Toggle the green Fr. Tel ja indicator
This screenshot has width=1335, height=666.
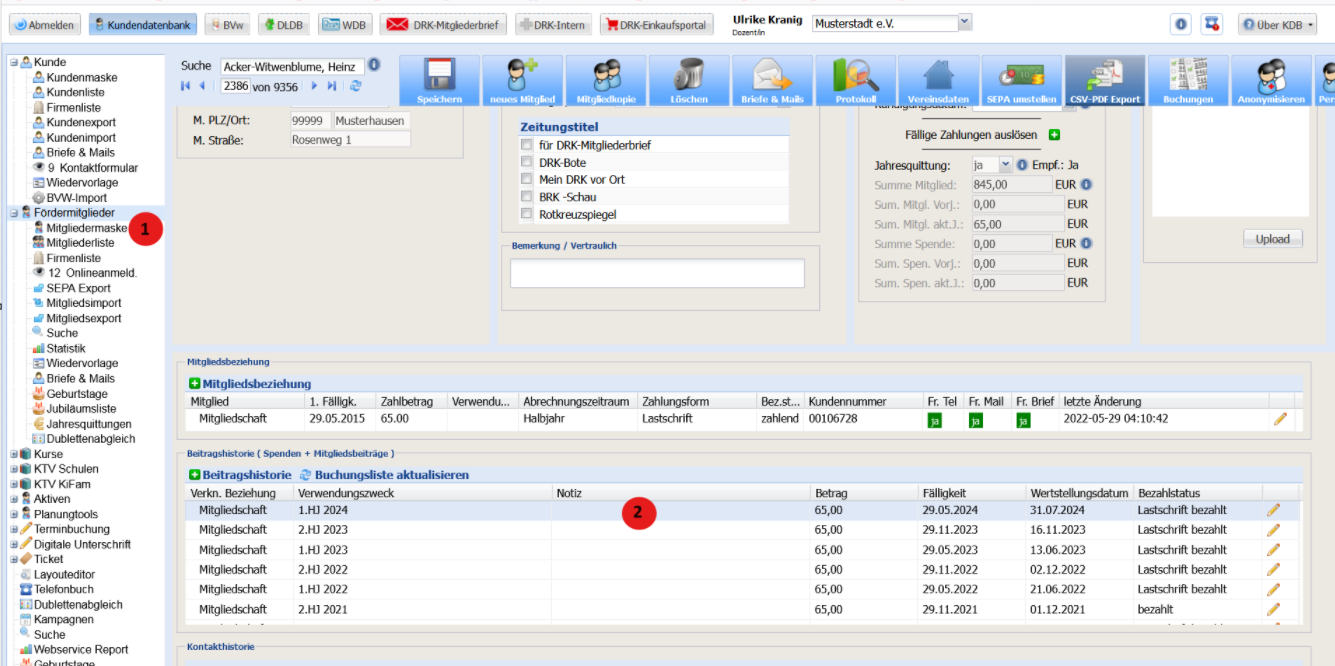pyautogui.click(x=935, y=420)
